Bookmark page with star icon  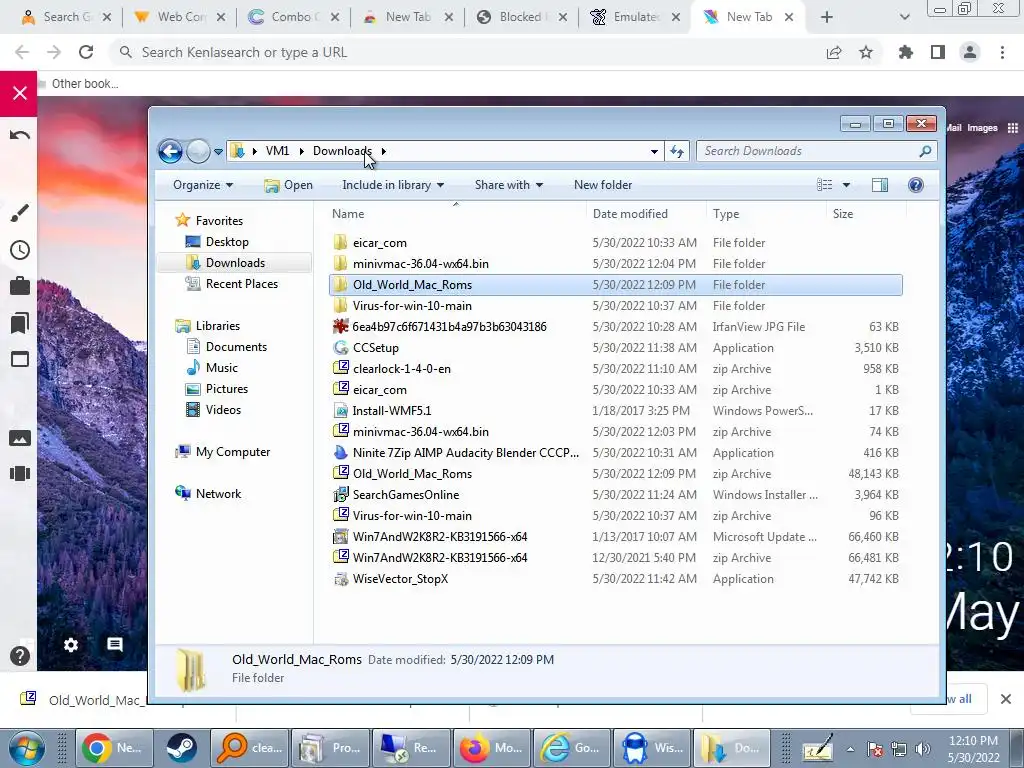pyautogui.click(x=866, y=52)
